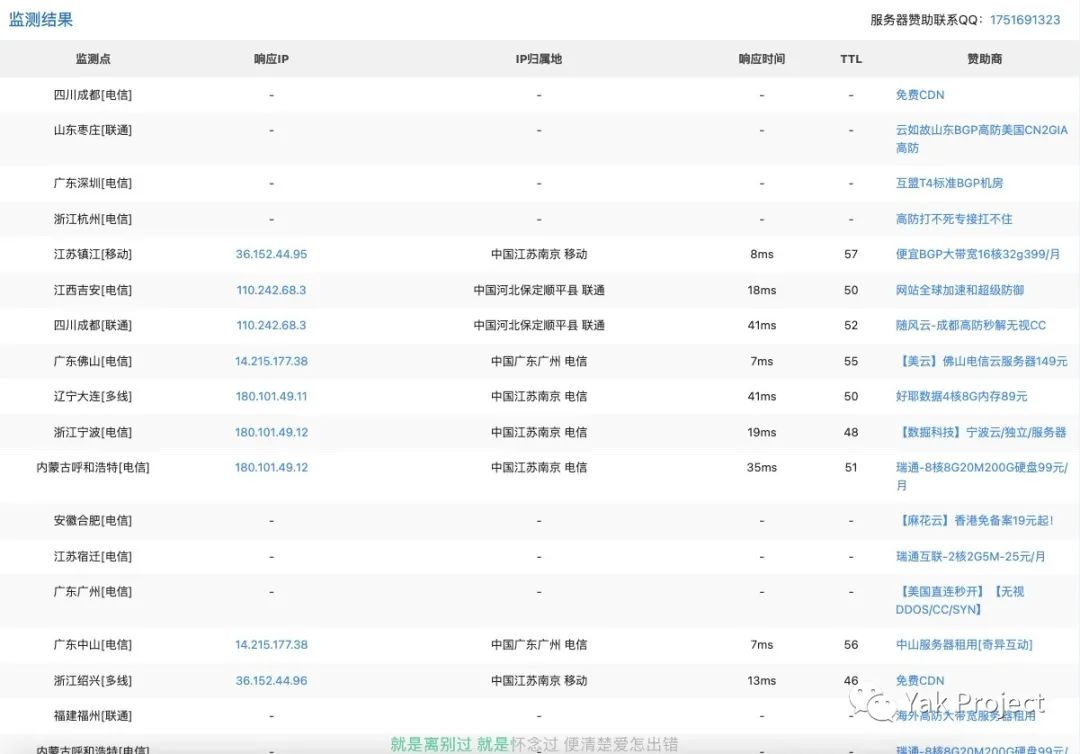Select monitor point 安徽合肥[电信]
The width and height of the screenshot is (1080, 754).
point(93,521)
